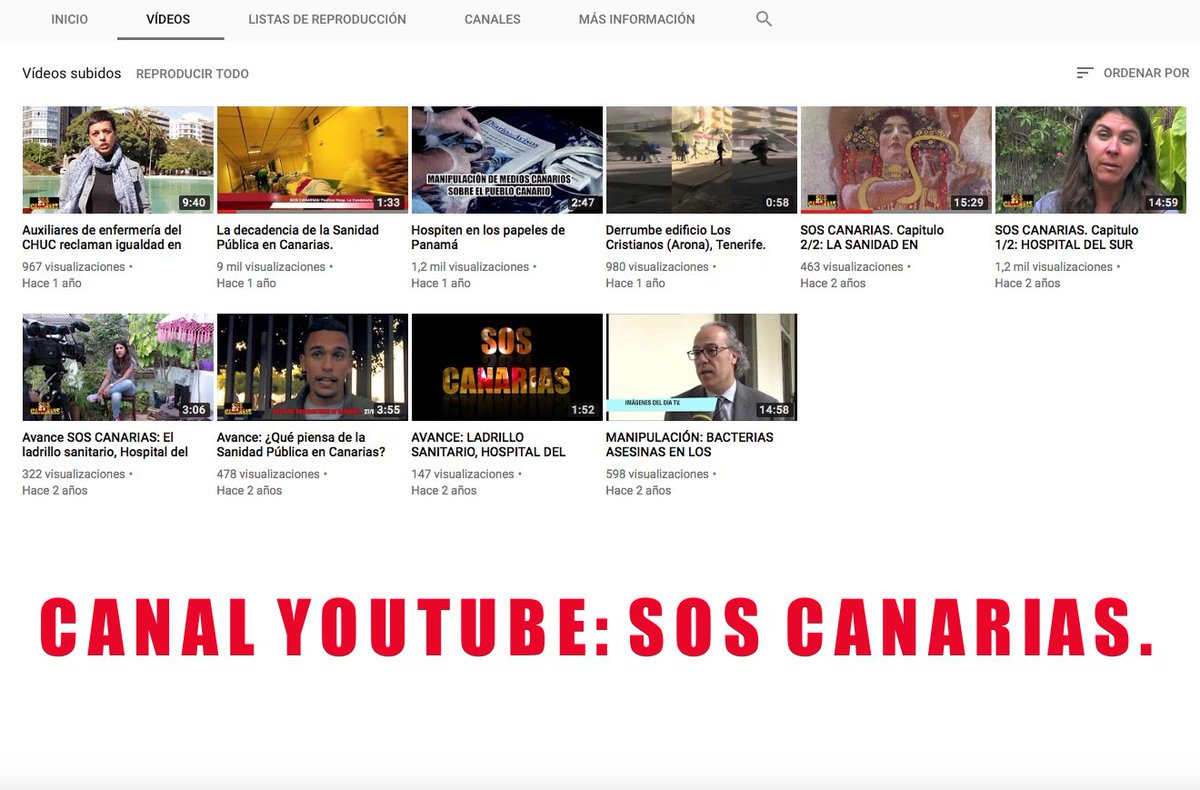Image resolution: width=1200 pixels, height=790 pixels.
Task: Click the 1:33 duration badge
Action: [388, 203]
